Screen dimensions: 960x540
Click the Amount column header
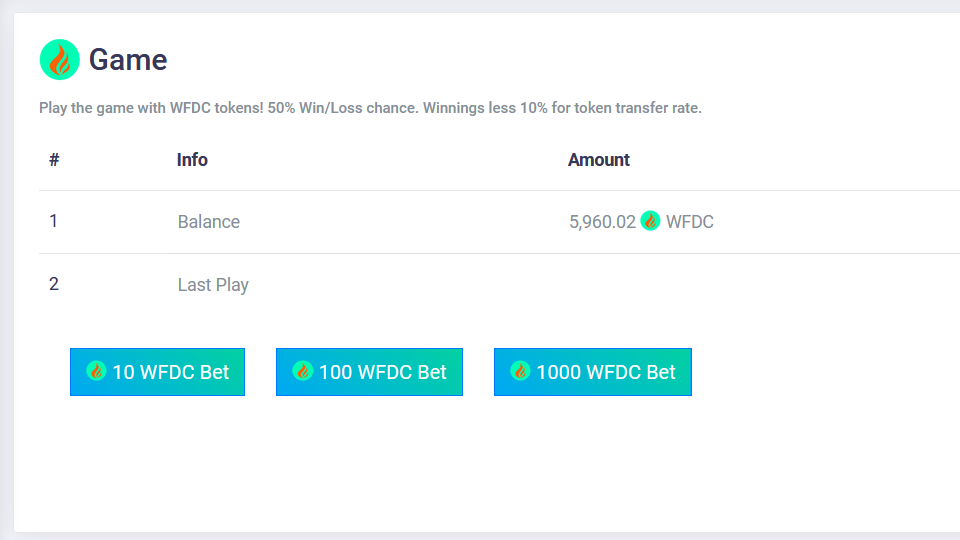click(598, 160)
